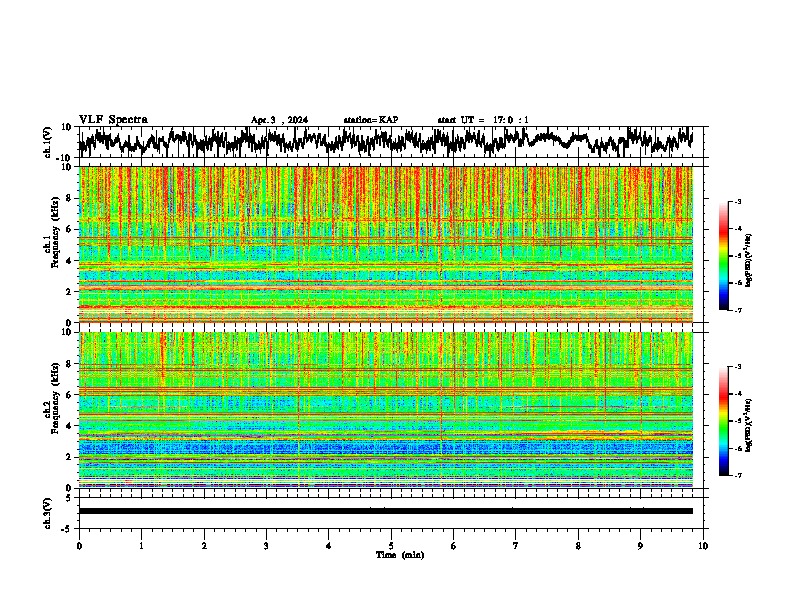Click the ch.1 color bar 'log(PSD)' label
This screenshot has height=612, width=792.
[749, 261]
